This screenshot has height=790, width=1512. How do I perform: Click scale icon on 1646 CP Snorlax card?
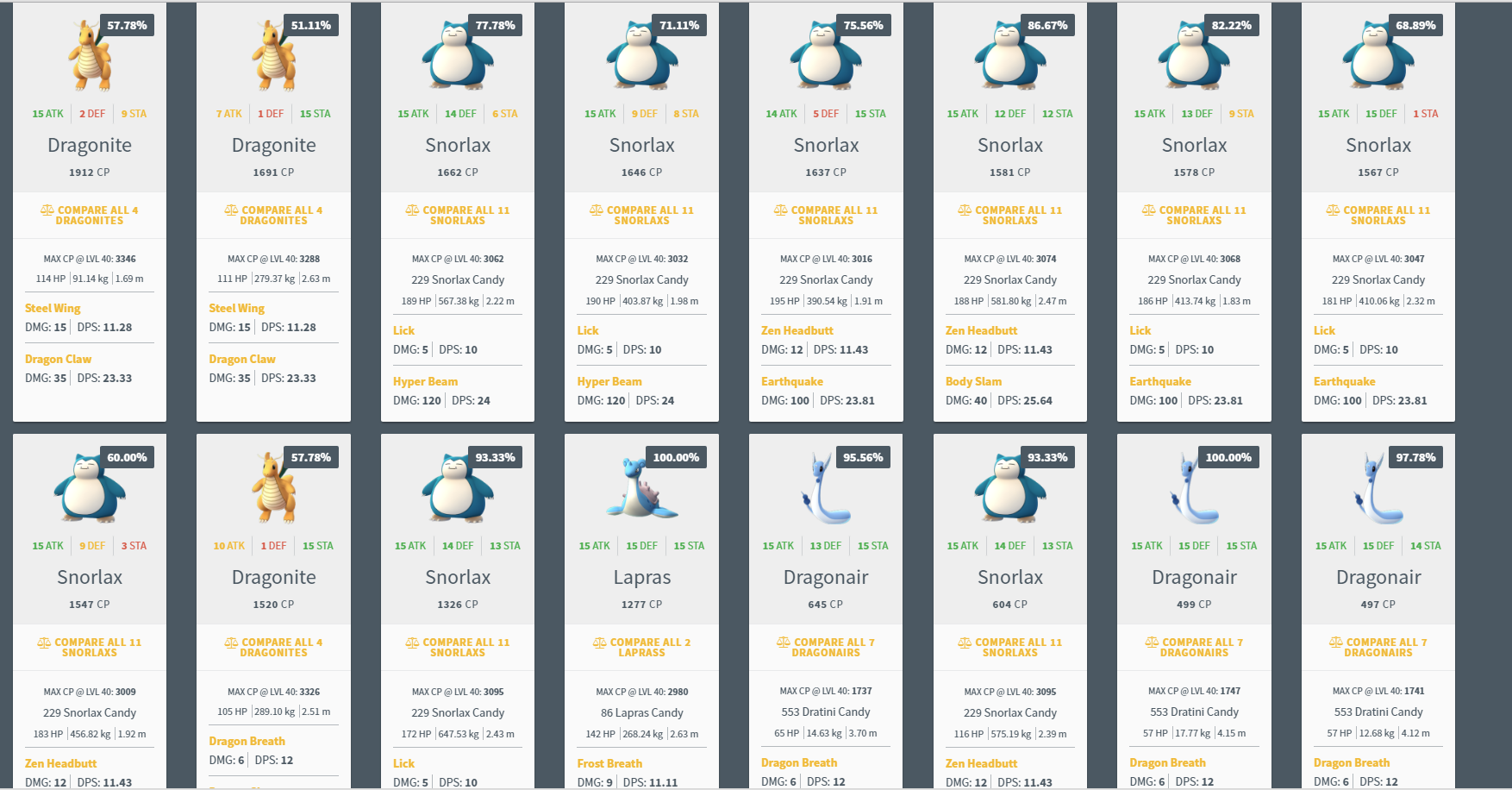tap(597, 210)
